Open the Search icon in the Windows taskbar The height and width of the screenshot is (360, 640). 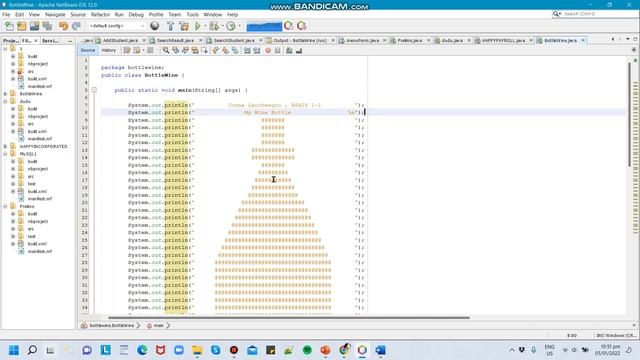click(x=32, y=350)
